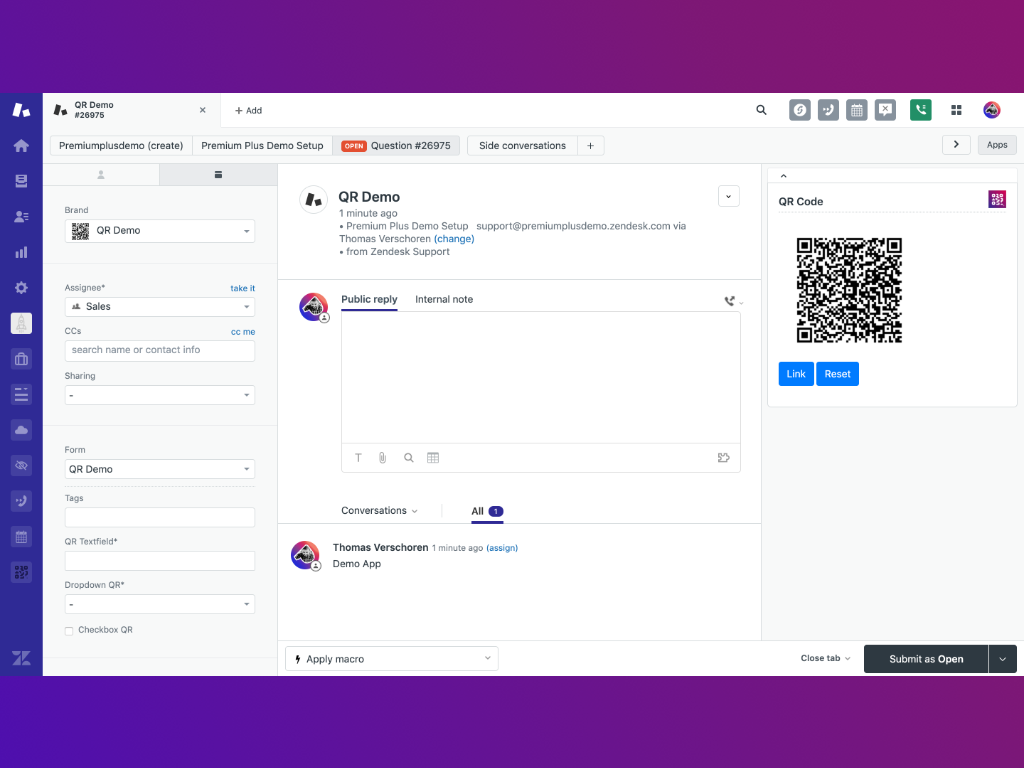Open the Assignee dropdown set to Sales
This screenshot has width=1024, height=768.
[159, 306]
